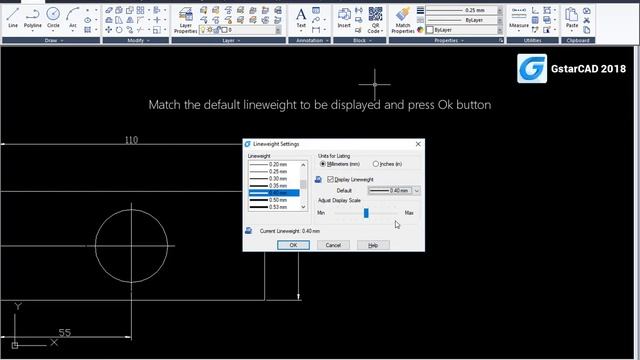Viewport: 640px width, 360px height.
Task: Click the Ellipse tool in Draw panel
Action: tap(88, 20)
